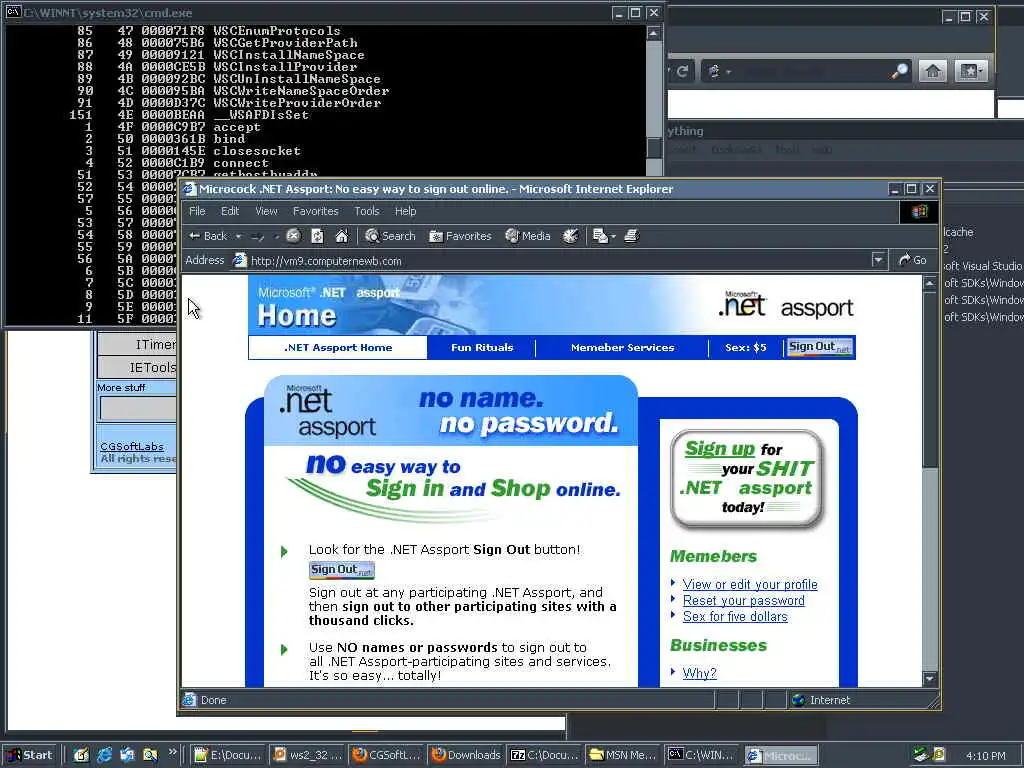Click the Internet zone icon in status bar

pos(798,700)
